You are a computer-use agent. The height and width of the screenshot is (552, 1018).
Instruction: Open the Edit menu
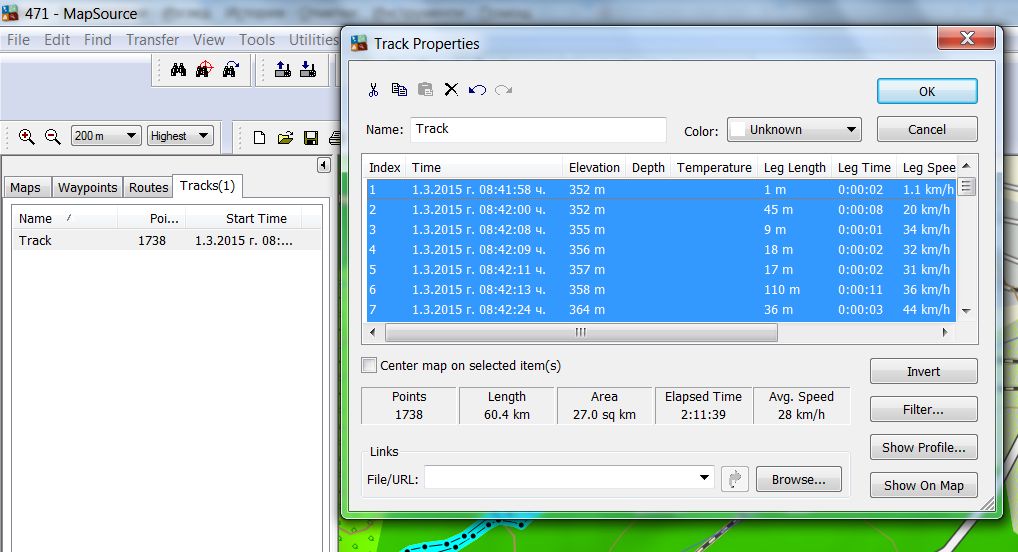pyautogui.click(x=57, y=40)
